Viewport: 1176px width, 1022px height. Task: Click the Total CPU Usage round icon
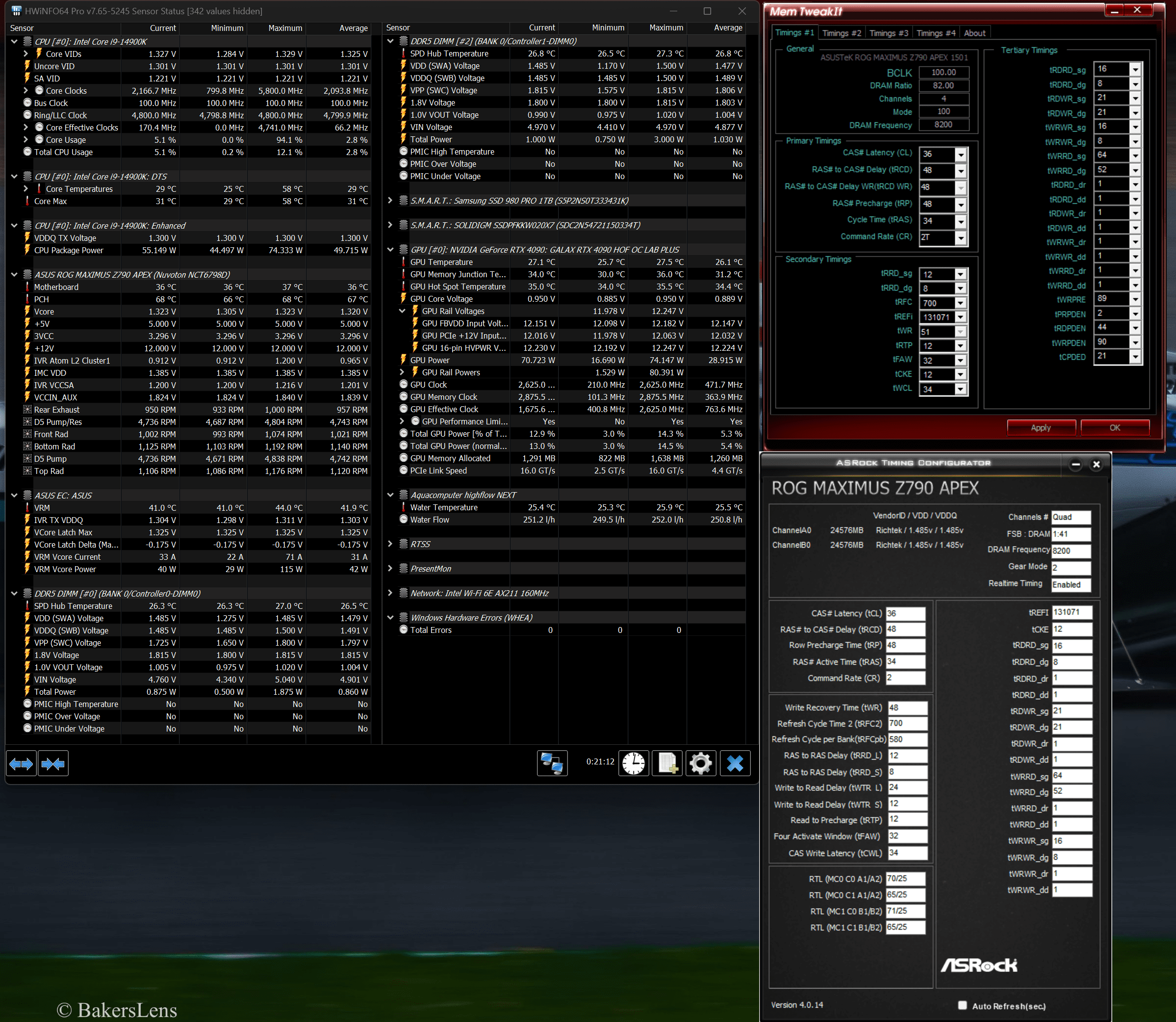(x=27, y=152)
